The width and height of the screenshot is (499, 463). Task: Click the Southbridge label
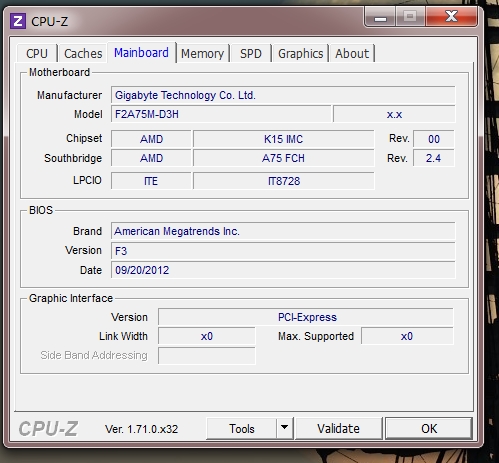(x=73, y=158)
